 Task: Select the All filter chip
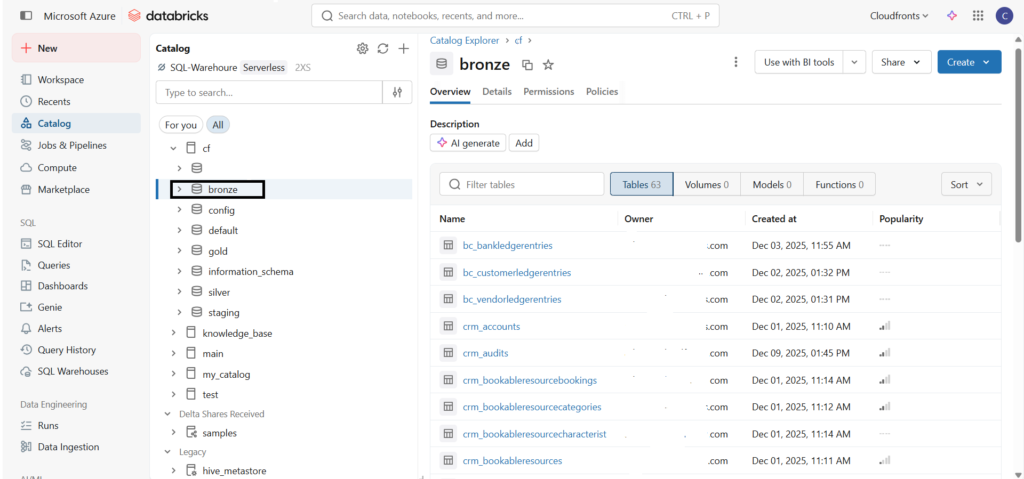[x=217, y=125]
